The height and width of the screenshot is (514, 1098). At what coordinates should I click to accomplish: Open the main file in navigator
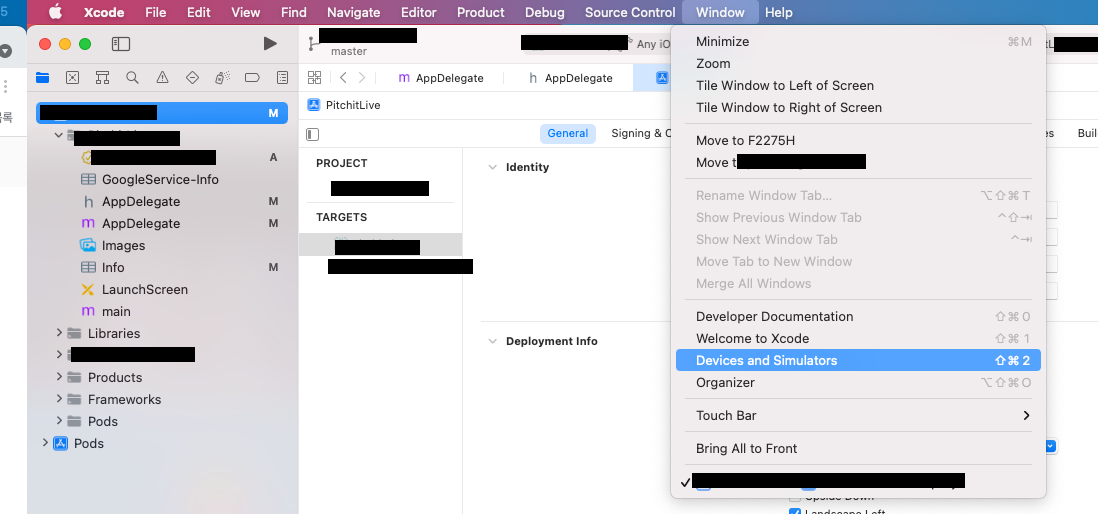116,312
